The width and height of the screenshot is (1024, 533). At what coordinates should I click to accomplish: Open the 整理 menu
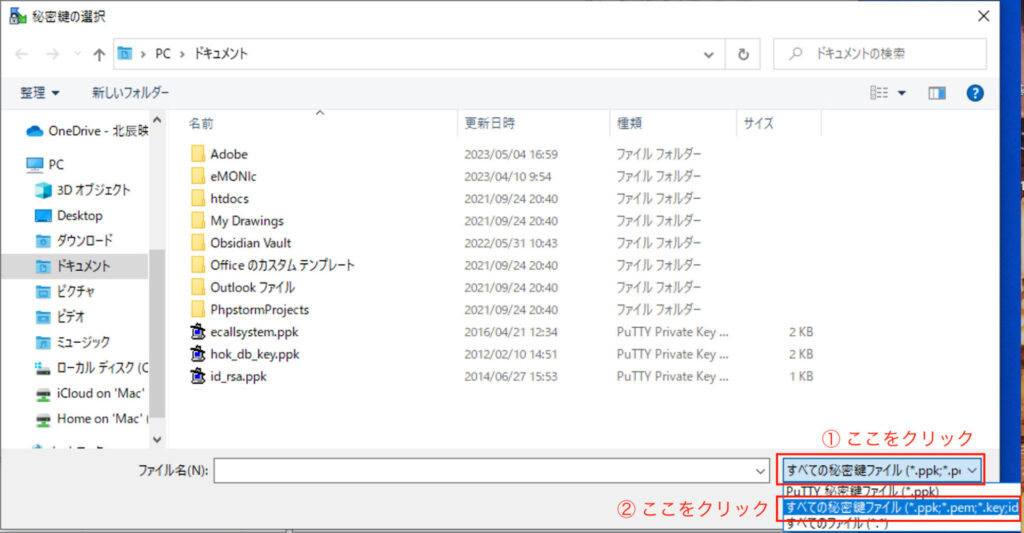pos(39,93)
